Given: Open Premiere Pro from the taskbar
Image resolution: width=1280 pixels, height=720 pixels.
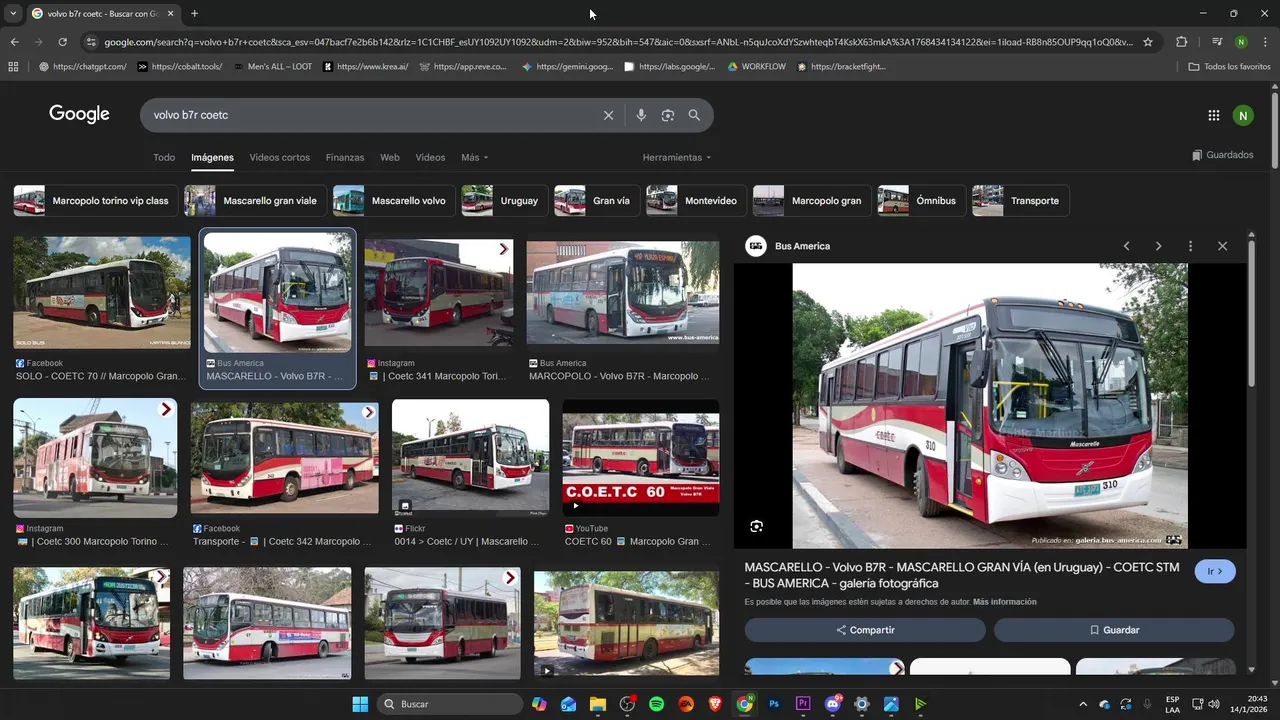Looking at the screenshot, I should click(x=803, y=704).
